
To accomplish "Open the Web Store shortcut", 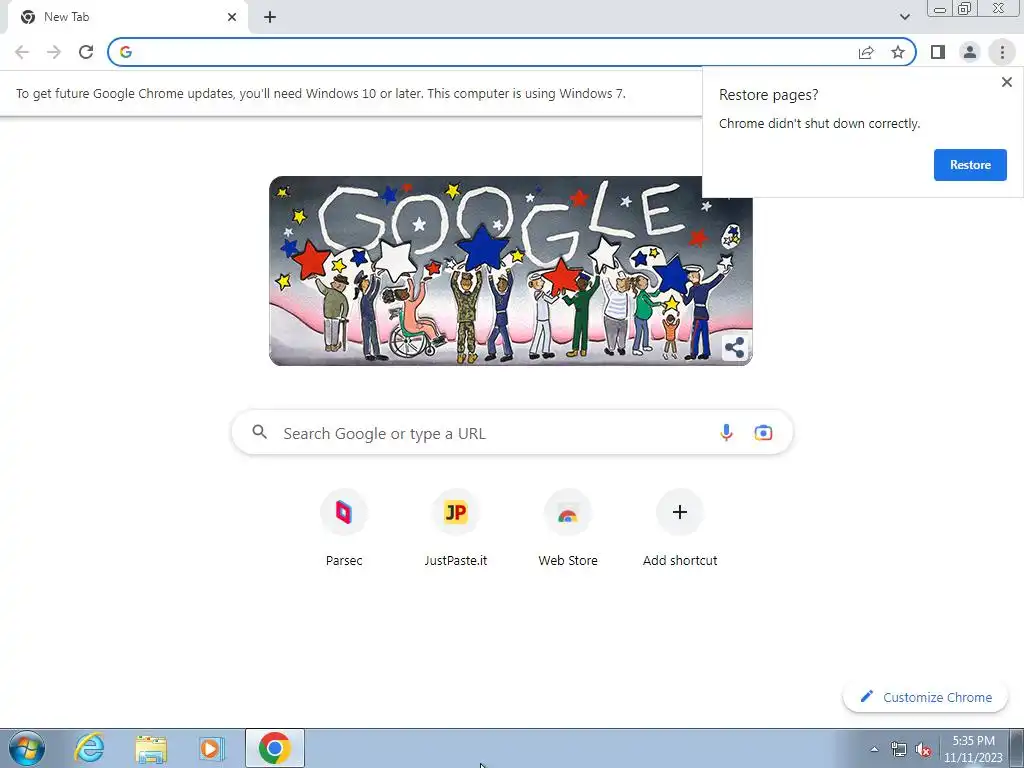I will 568,529.
